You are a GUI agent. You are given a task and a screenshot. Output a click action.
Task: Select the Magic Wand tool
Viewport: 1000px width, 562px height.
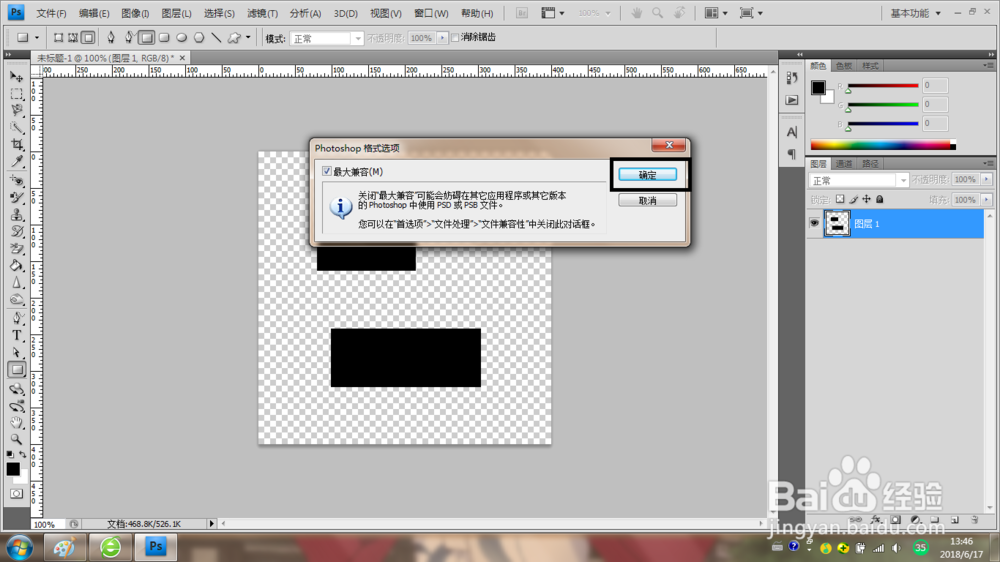[17, 128]
